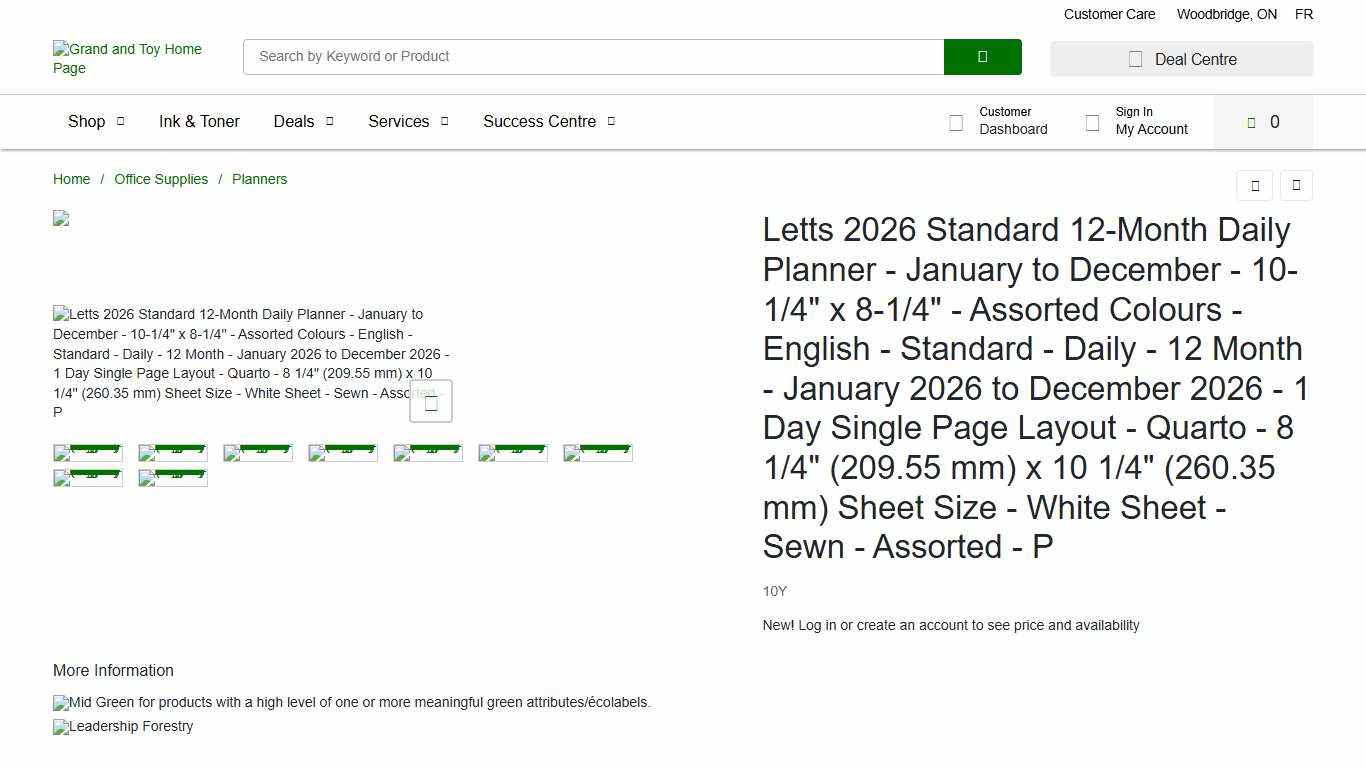Screen dimensions: 1366x768
Task: Expand the Deals dropdown menu
Action: pos(303,122)
